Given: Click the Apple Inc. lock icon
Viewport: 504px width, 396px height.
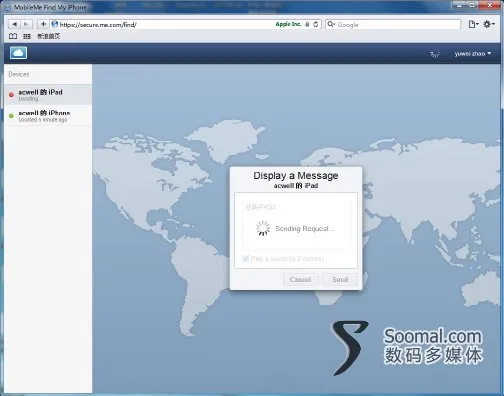Looking at the screenshot, I should coord(307,24).
